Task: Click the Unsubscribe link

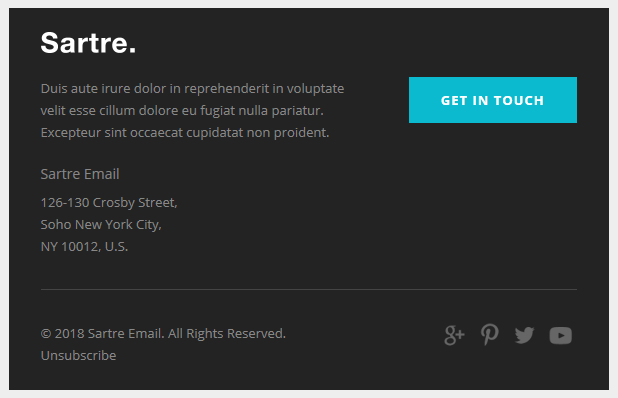Action: (78, 355)
